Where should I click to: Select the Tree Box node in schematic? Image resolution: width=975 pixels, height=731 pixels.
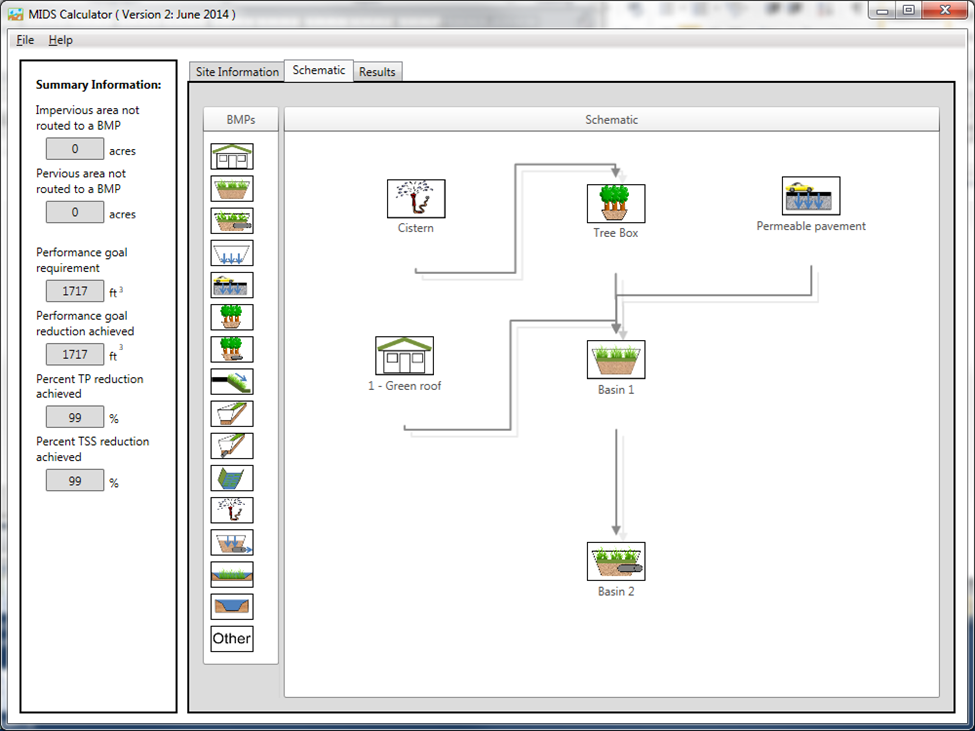coord(615,204)
